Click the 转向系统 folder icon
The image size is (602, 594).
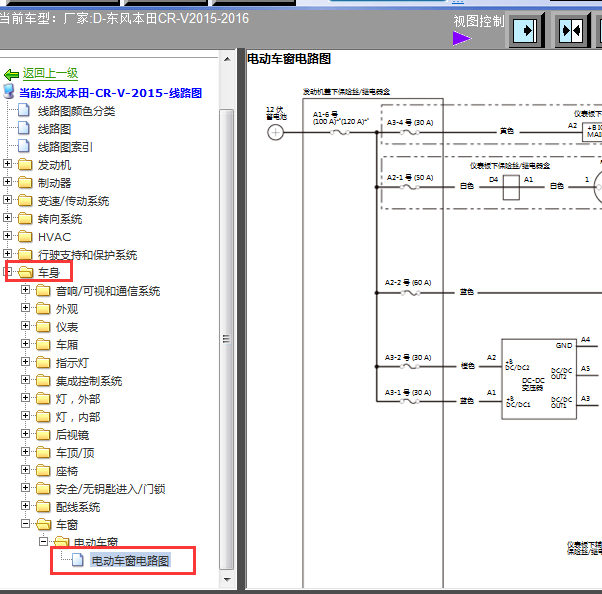(x=25, y=218)
